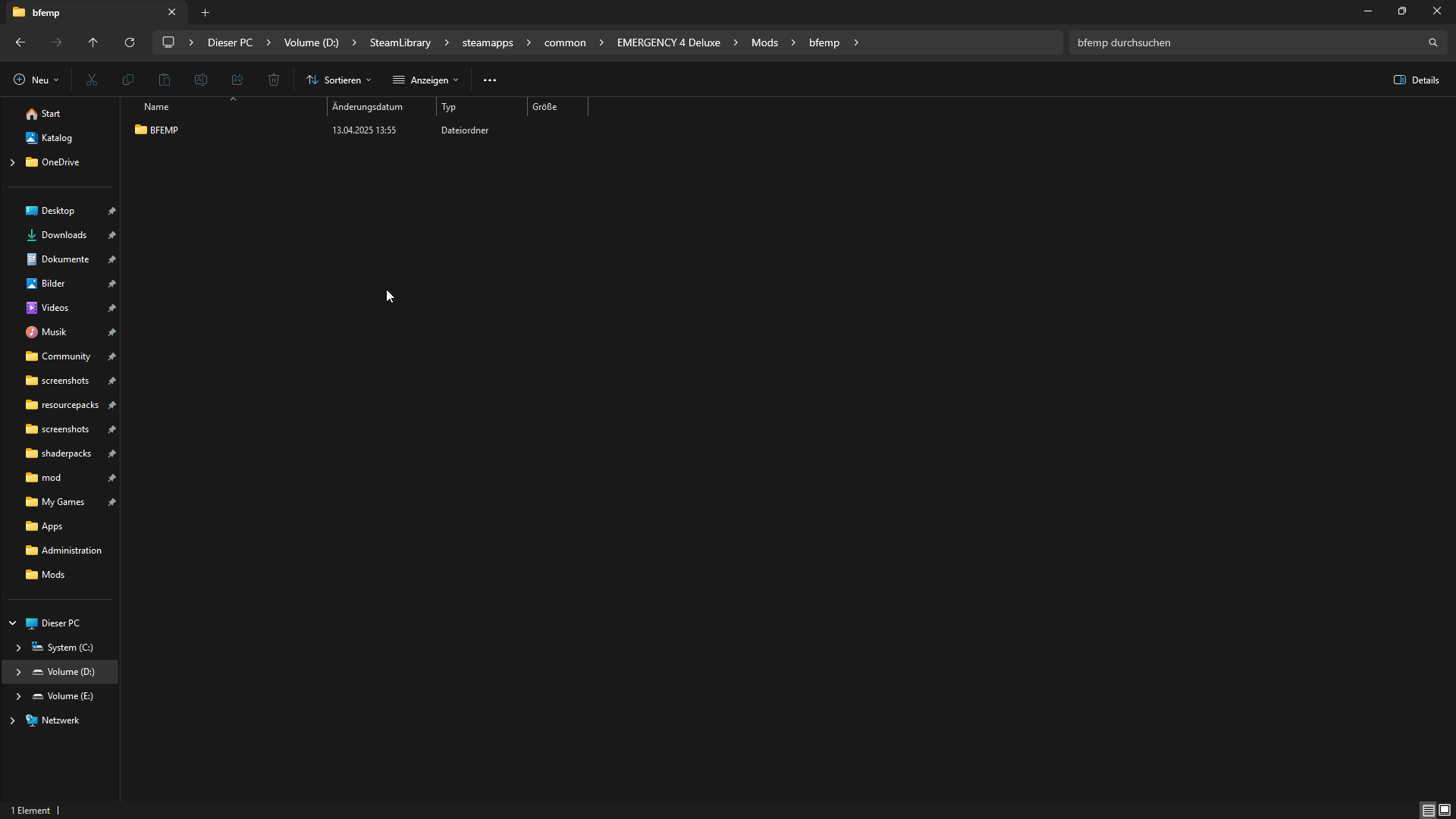Click the Mods breadcrumb segment
Viewport: 1456px width, 819px height.
click(764, 42)
